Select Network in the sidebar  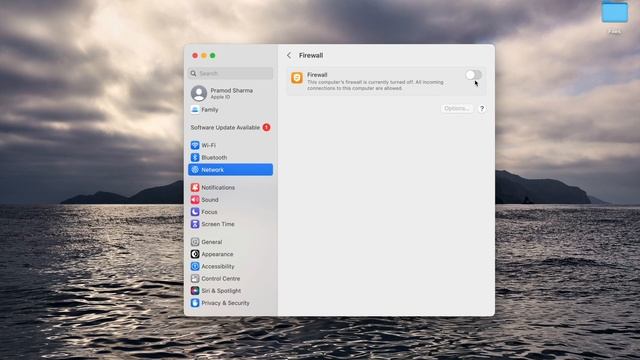(231, 170)
